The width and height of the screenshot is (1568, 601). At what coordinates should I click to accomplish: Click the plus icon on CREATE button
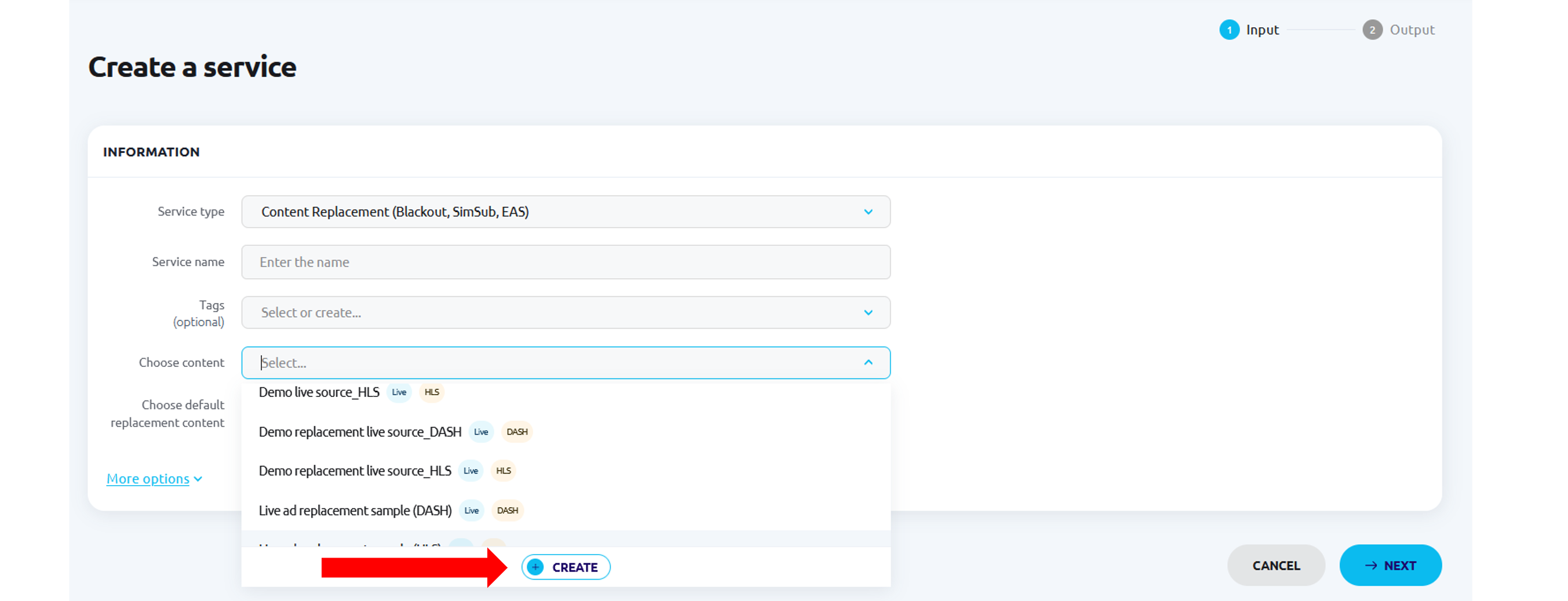535,567
